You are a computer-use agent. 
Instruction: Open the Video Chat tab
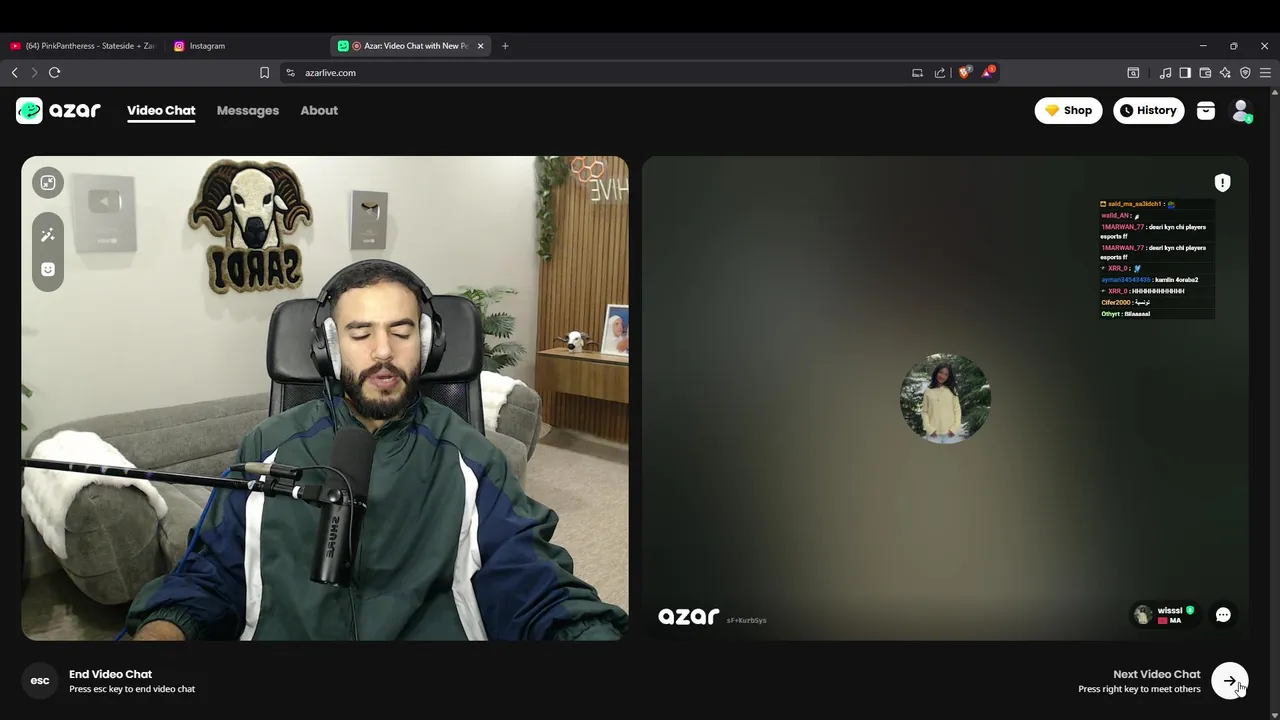click(x=161, y=110)
